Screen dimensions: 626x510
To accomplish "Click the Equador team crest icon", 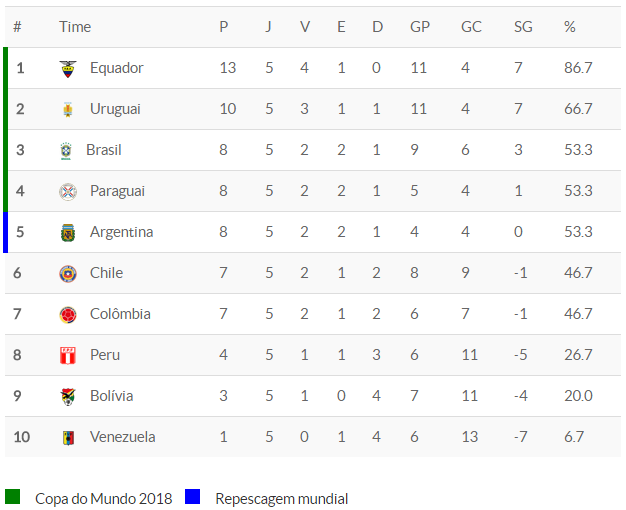I will 67,69.
